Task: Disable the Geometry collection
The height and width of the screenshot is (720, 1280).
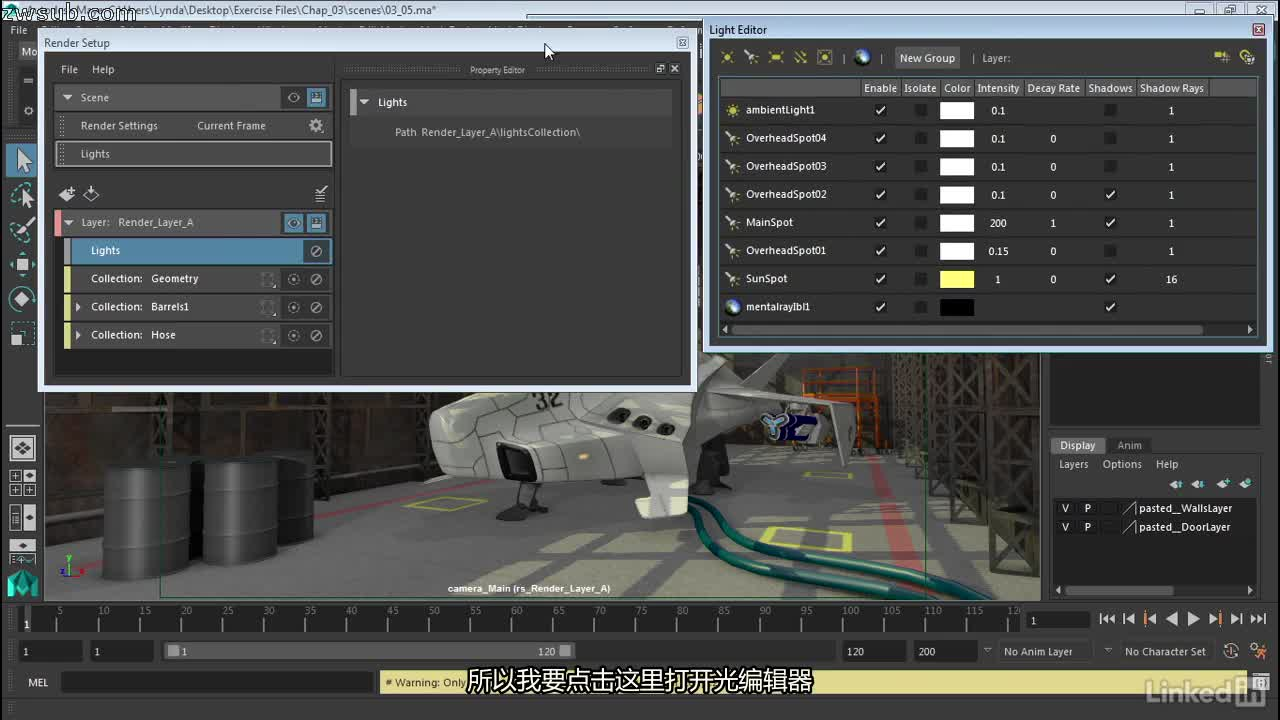Action: [x=316, y=279]
